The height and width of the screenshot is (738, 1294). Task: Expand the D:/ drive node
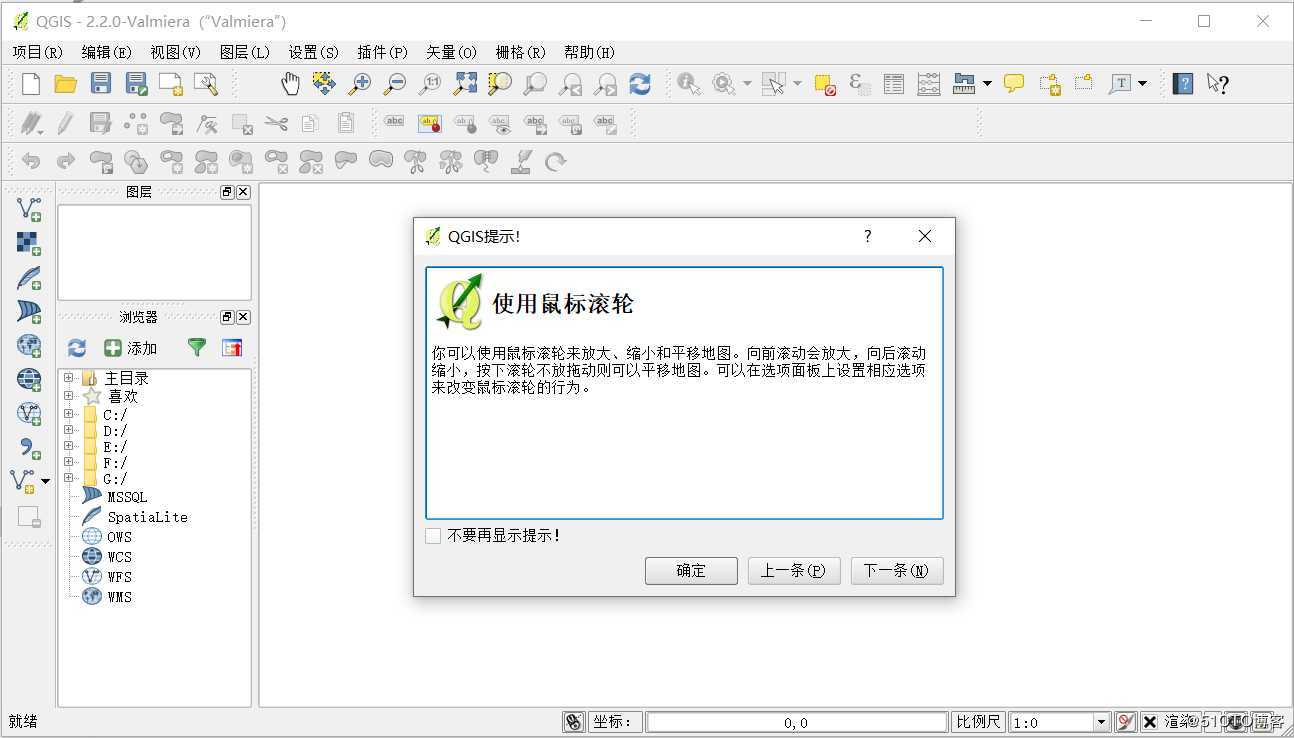(x=69, y=430)
